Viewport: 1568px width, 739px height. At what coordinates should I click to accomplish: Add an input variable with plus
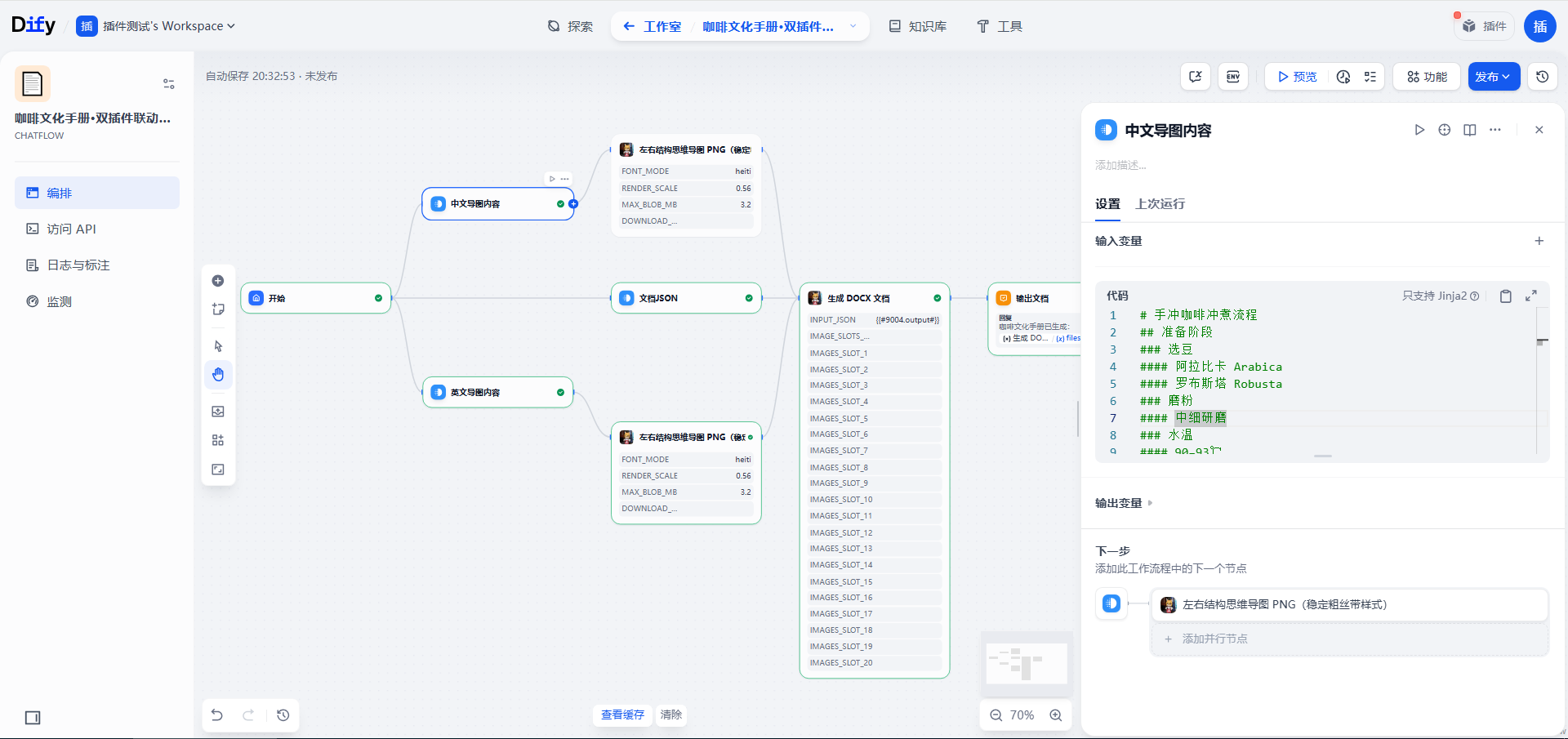[x=1539, y=241]
